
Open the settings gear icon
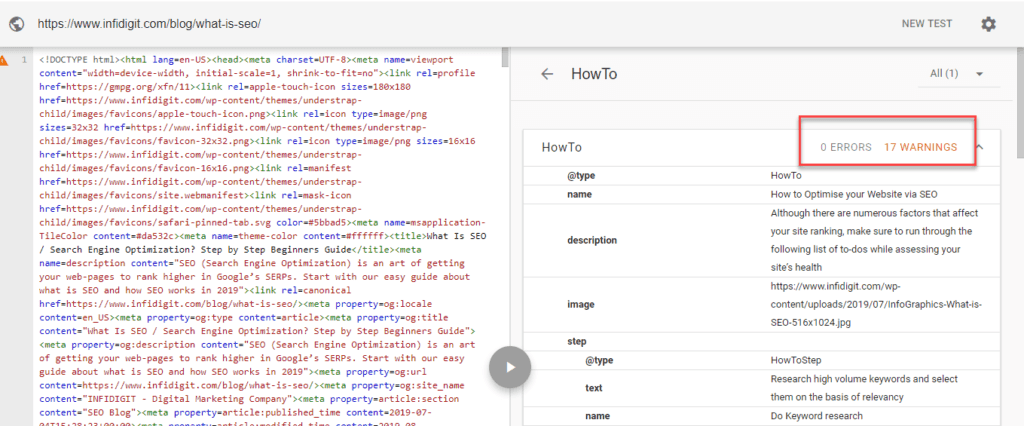(988, 24)
